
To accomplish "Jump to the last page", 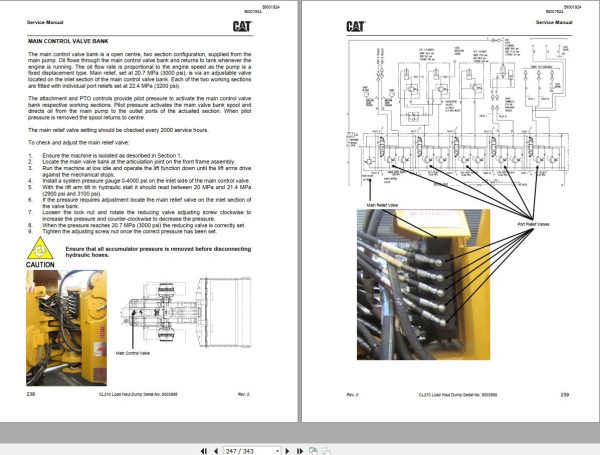I will click(300, 451).
